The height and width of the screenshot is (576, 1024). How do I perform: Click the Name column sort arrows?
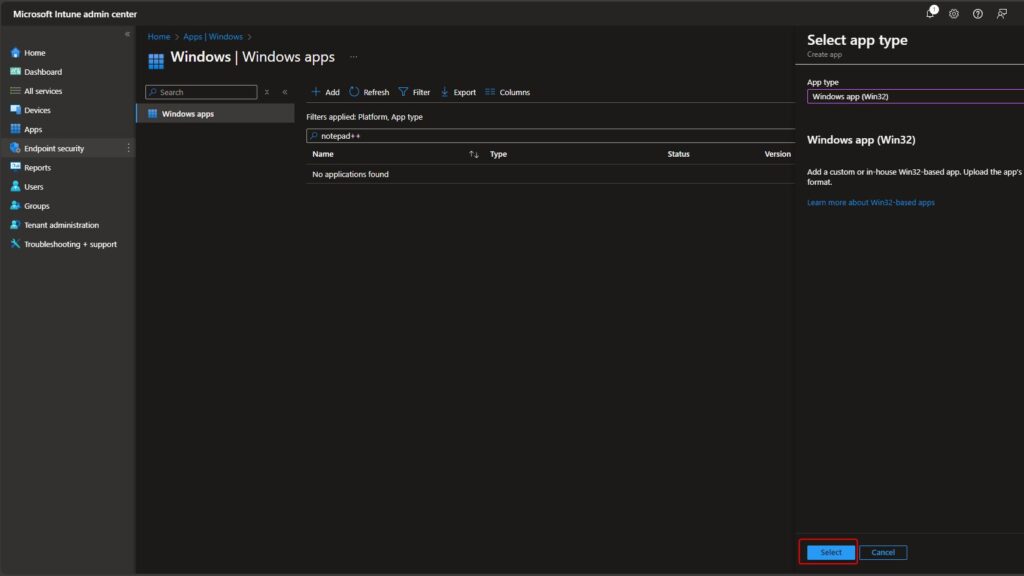pyautogui.click(x=473, y=154)
